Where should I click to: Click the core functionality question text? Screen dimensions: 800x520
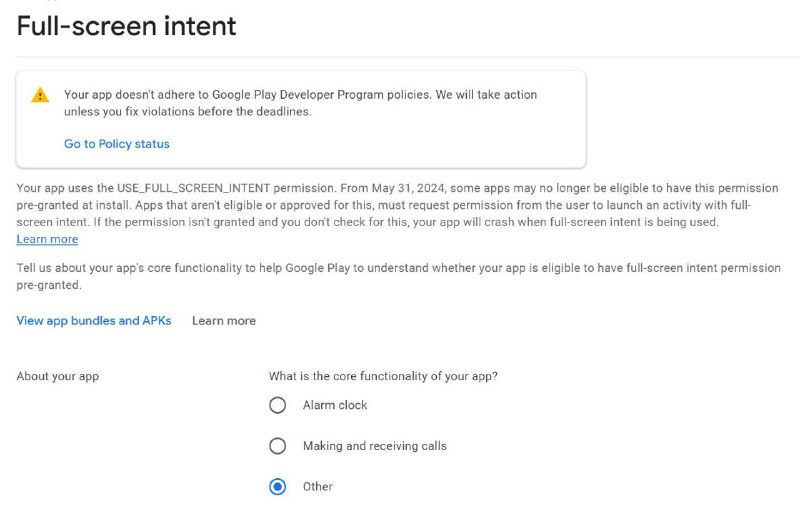tap(383, 376)
